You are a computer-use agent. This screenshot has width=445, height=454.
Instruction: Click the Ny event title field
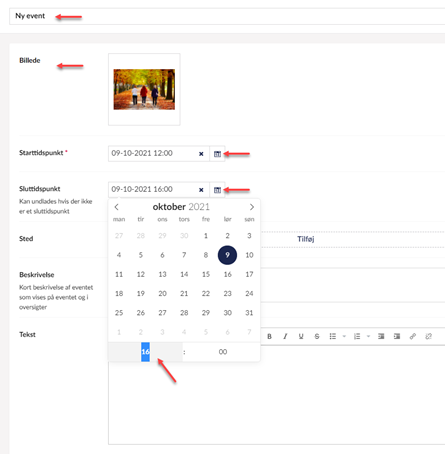pos(227,16)
